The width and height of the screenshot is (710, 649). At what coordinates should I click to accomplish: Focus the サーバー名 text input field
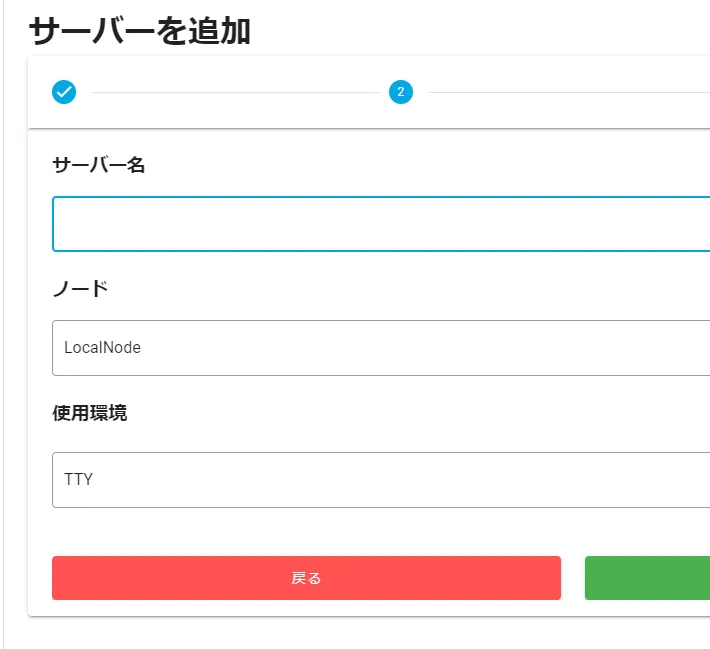(x=380, y=224)
